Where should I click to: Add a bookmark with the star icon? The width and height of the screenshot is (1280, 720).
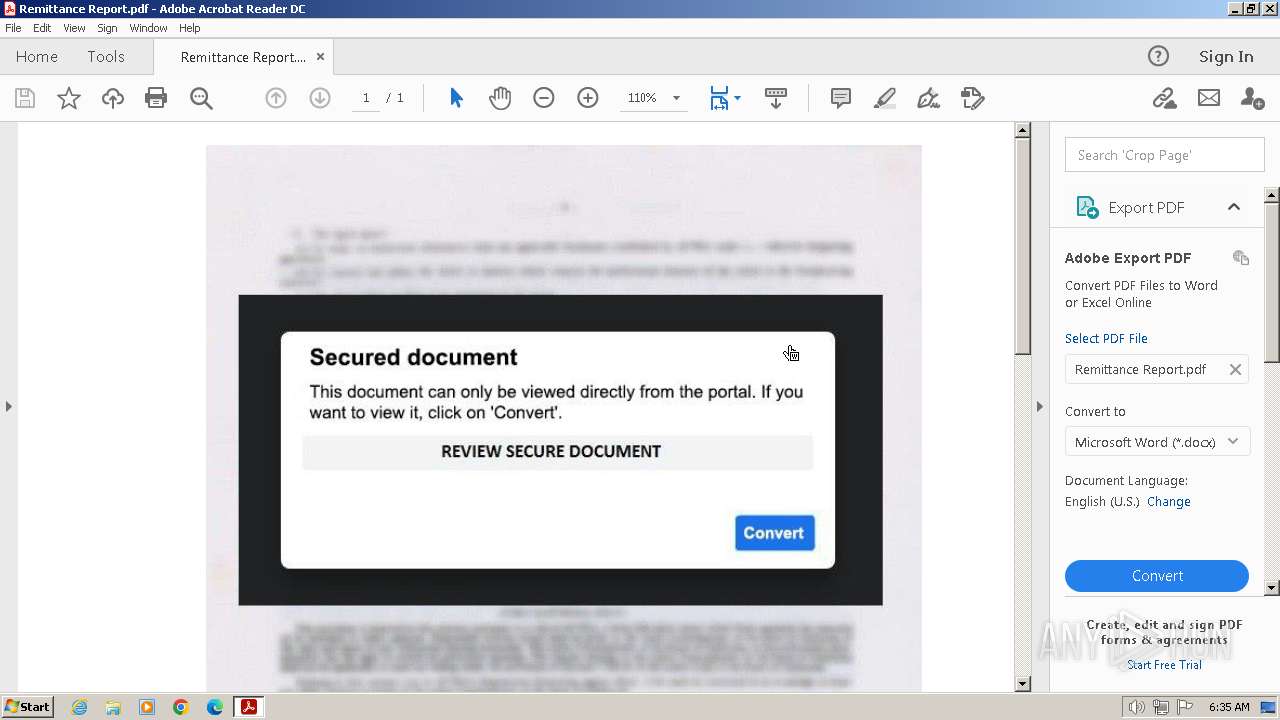pos(69,98)
